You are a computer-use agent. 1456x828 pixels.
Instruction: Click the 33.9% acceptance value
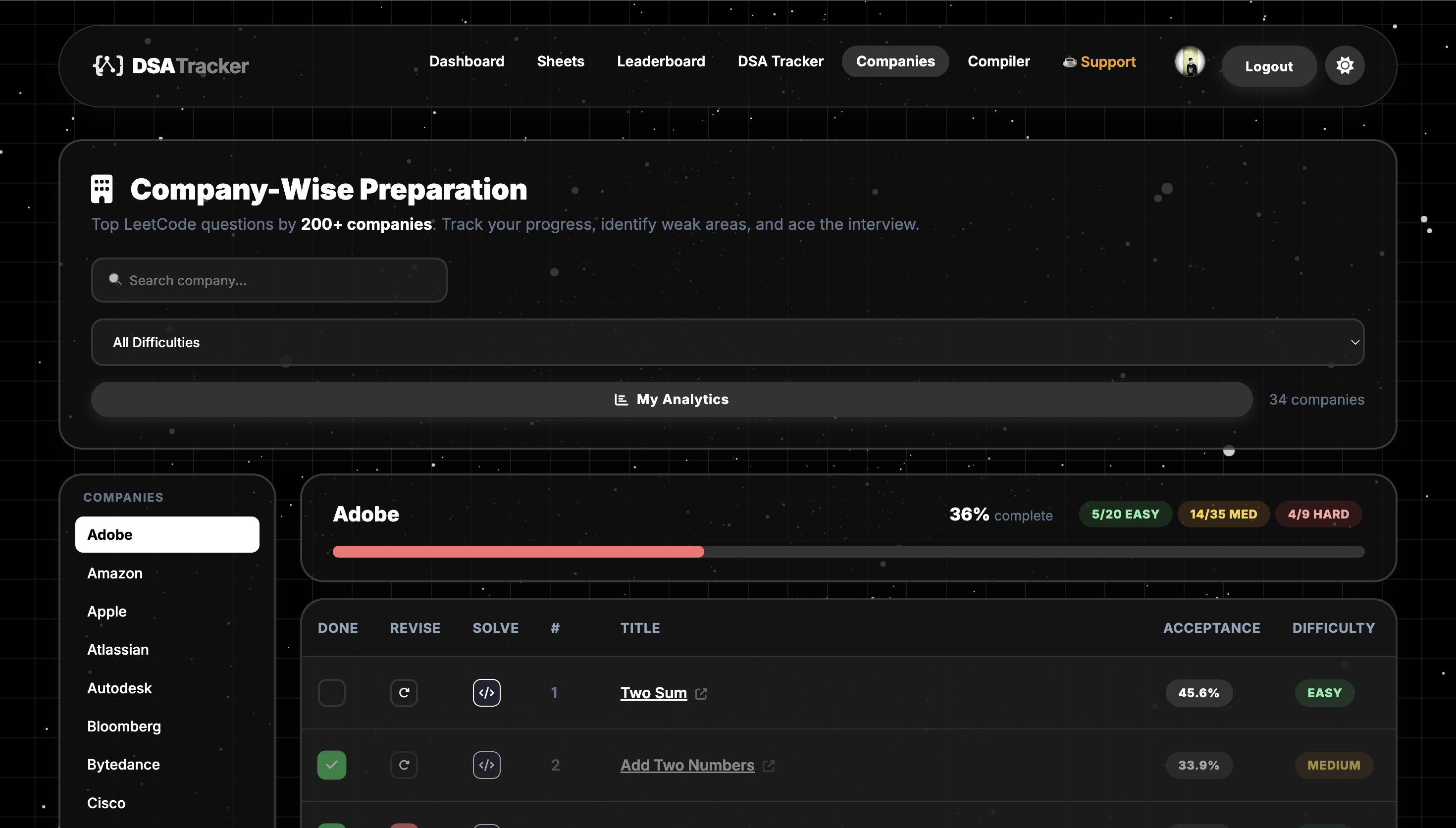tap(1198, 765)
